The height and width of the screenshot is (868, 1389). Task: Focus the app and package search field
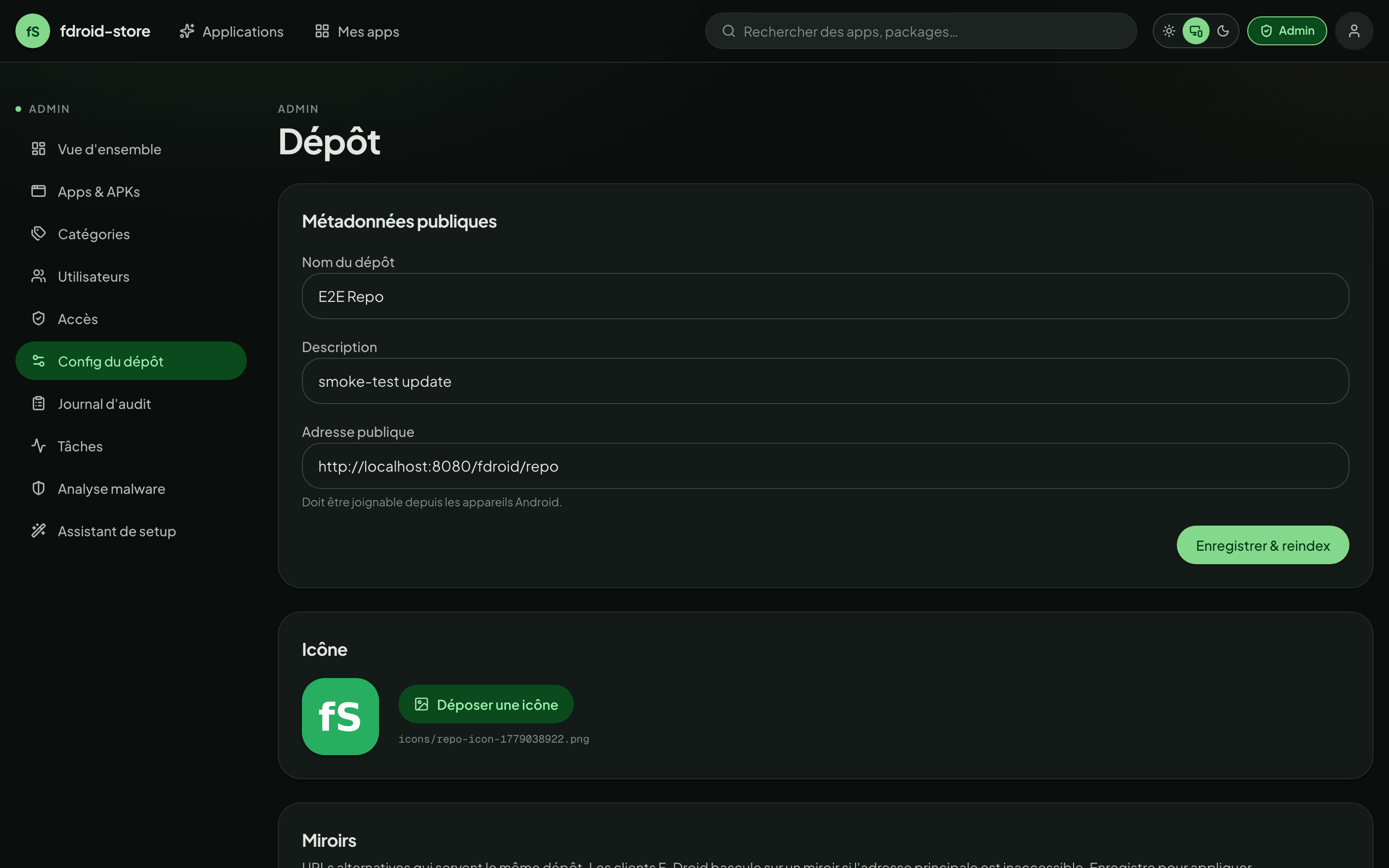point(921,31)
